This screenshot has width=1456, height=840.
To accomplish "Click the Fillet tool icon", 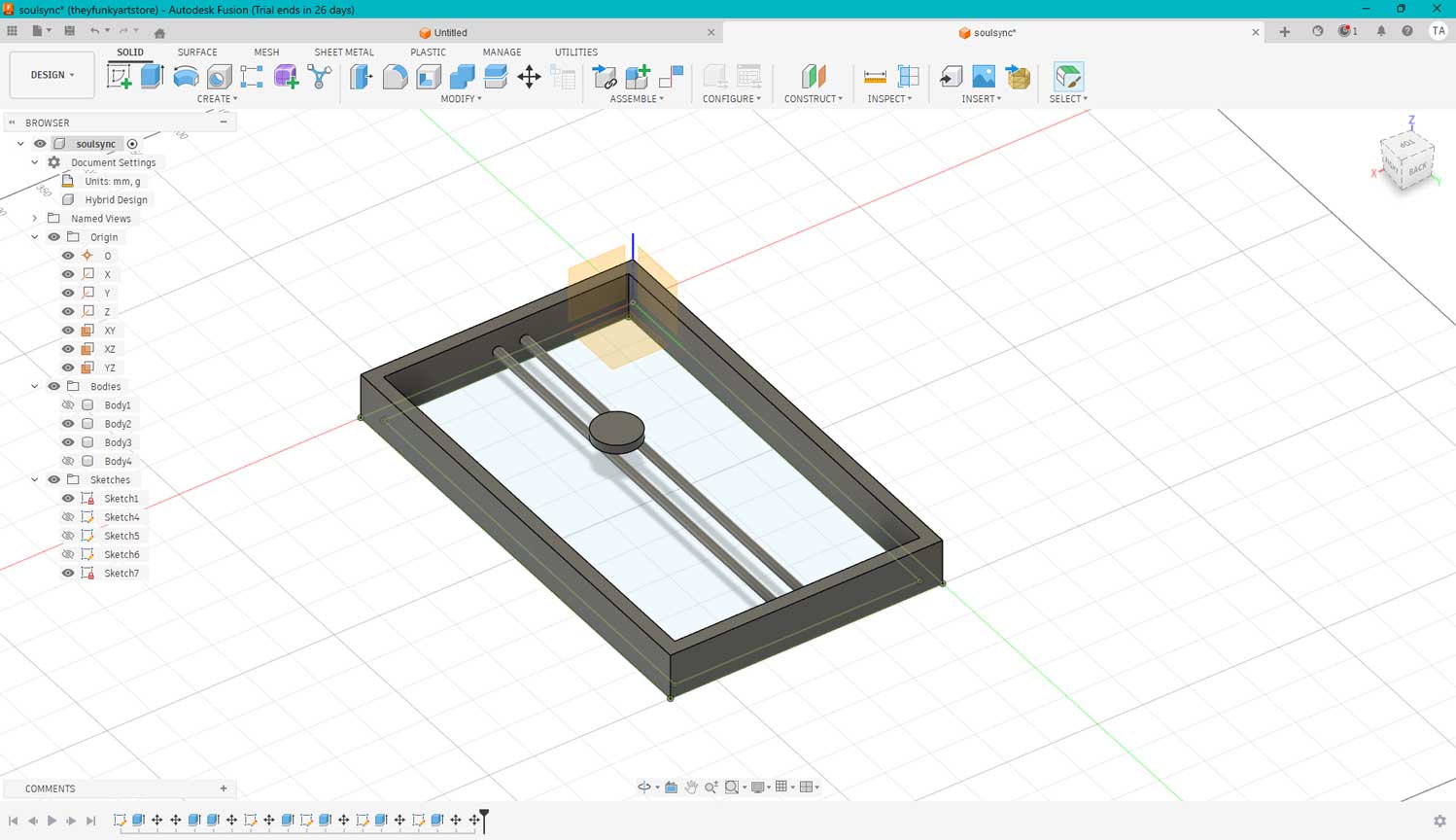I will [x=395, y=77].
